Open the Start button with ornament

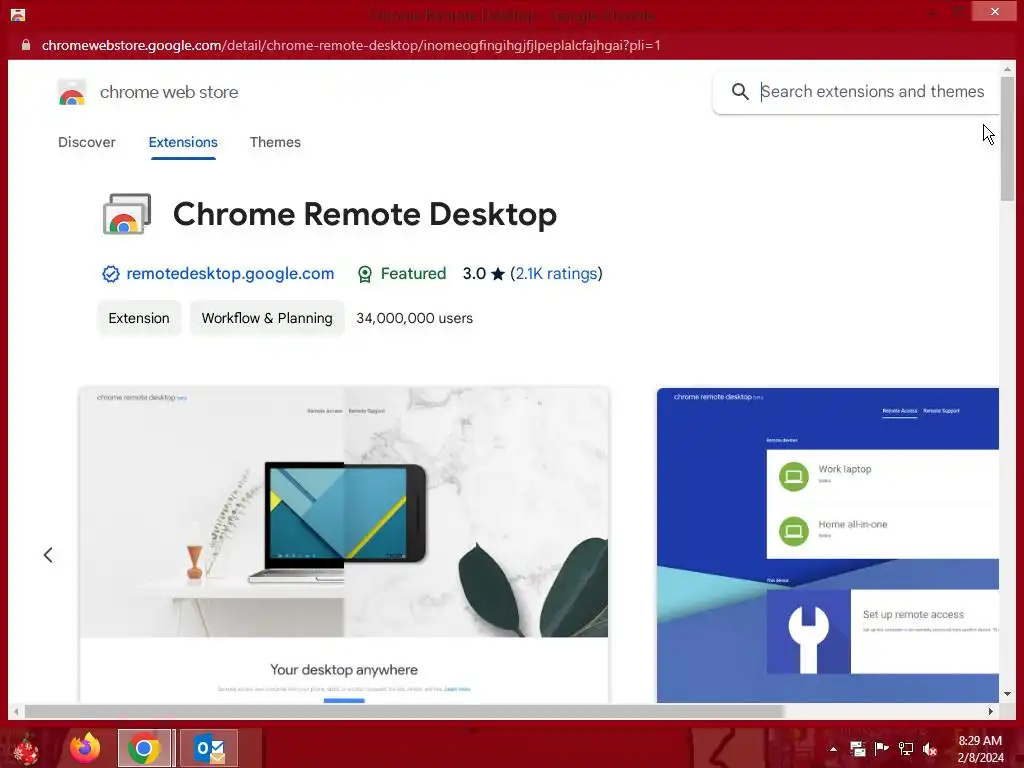point(26,748)
